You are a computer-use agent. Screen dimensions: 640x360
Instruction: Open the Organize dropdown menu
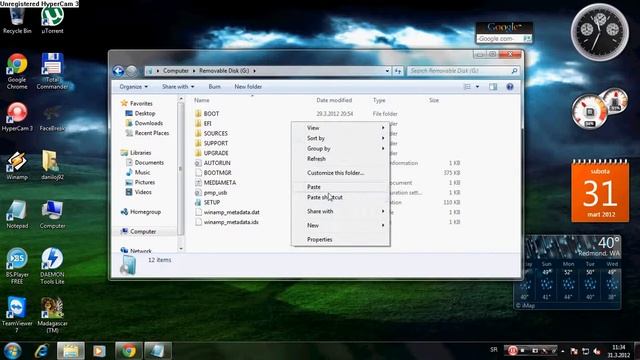point(133,87)
